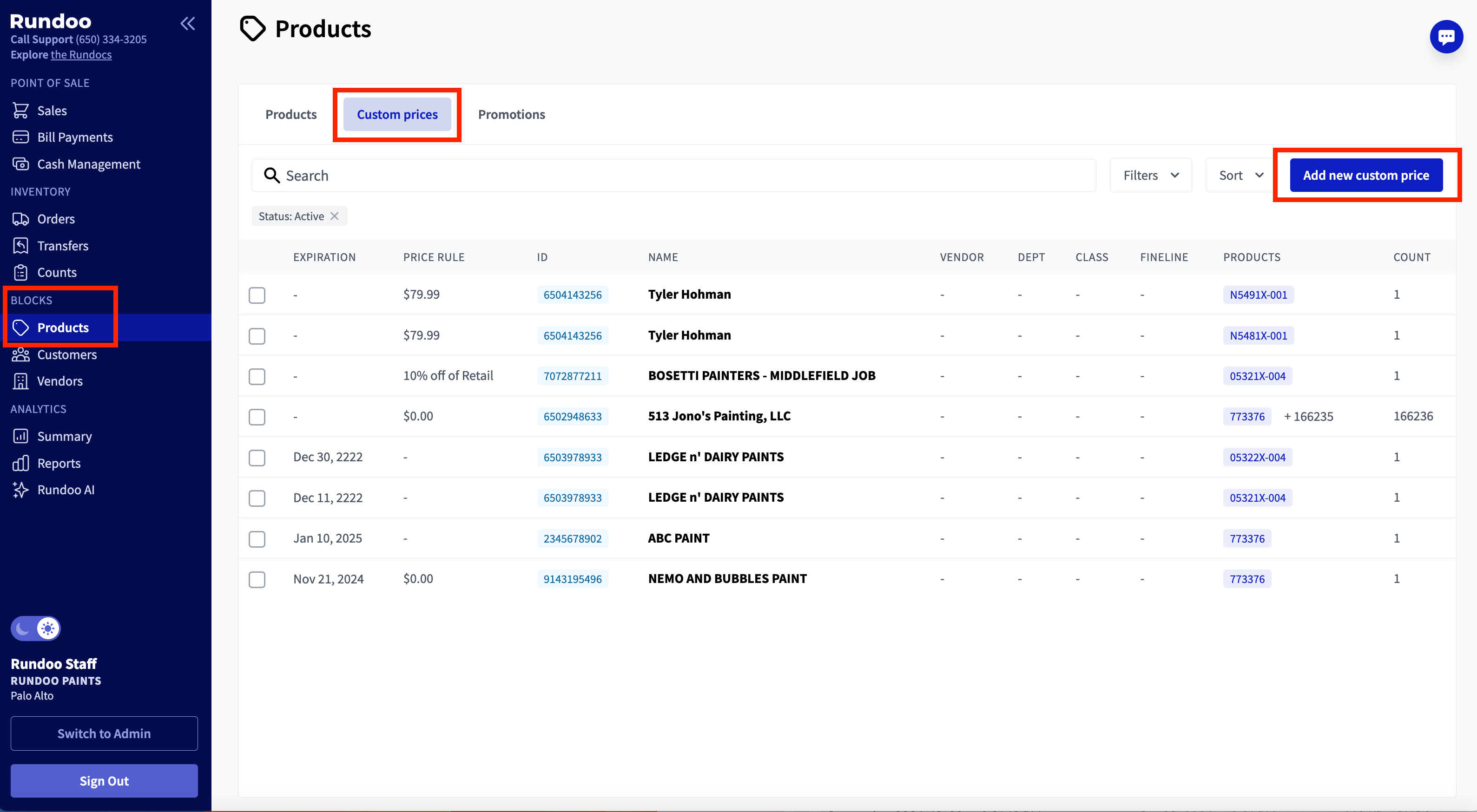Toggle the dark/light mode switch
The width and height of the screenshot is (1477, 812).
pyautogui.click(x=35, y=629)
